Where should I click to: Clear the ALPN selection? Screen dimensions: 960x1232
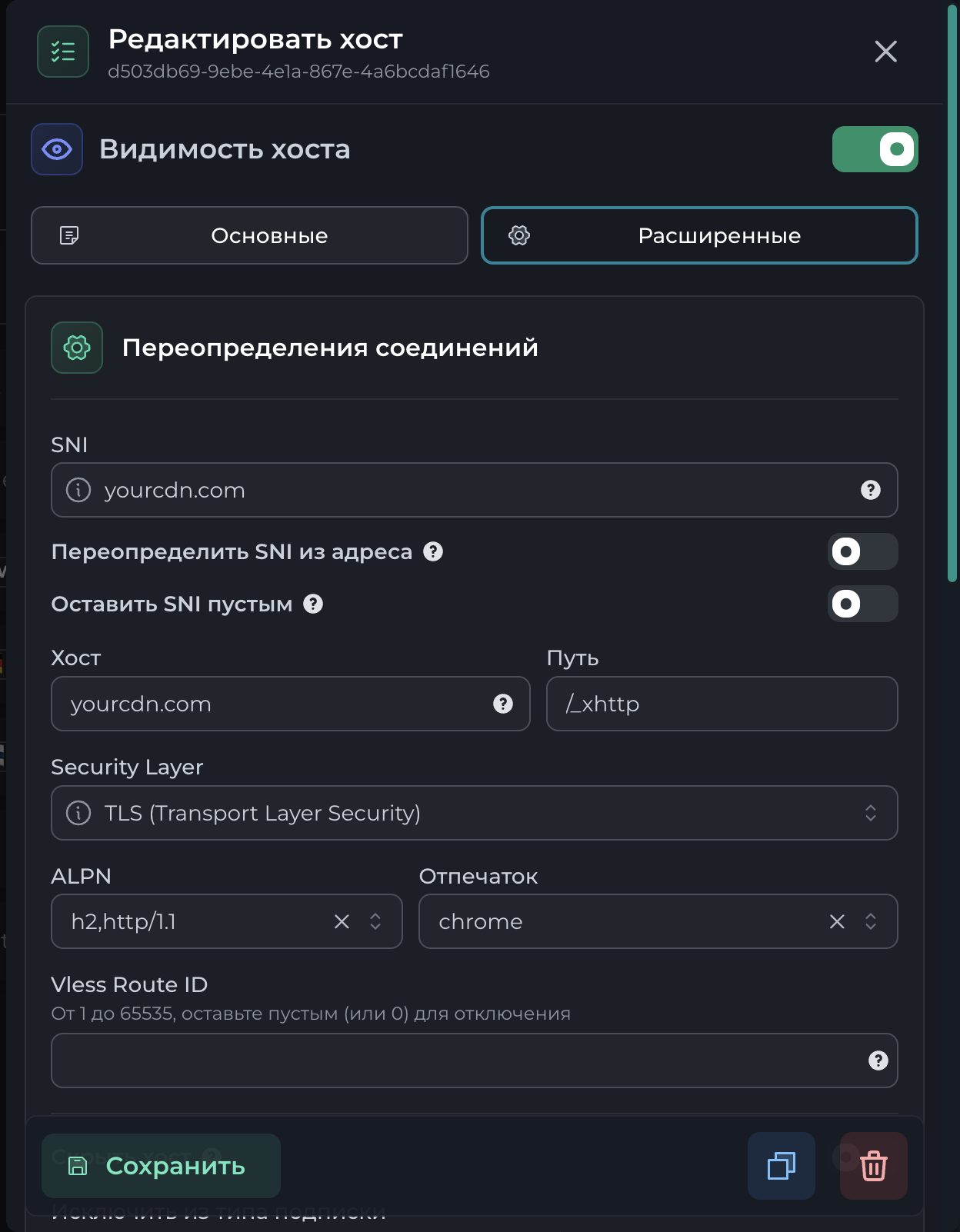point(342,921)
